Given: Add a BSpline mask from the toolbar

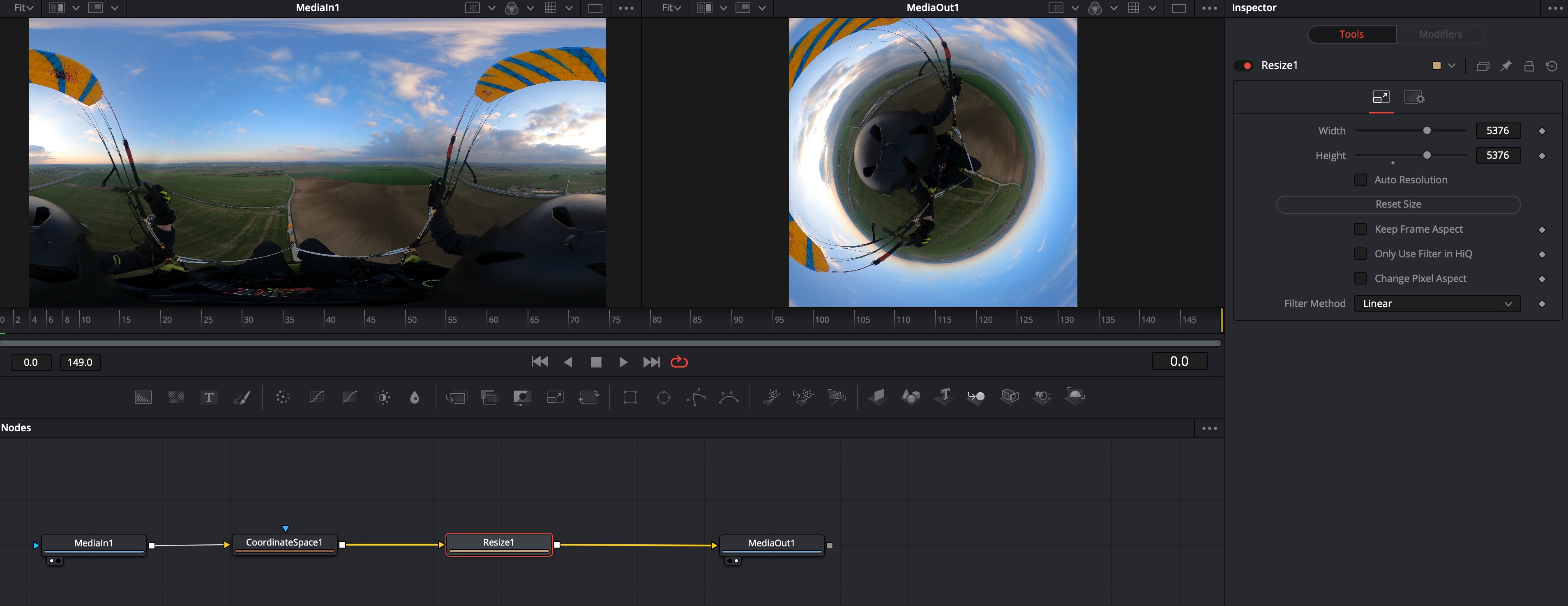Looking at the screenshot, I should coord(729,398).
